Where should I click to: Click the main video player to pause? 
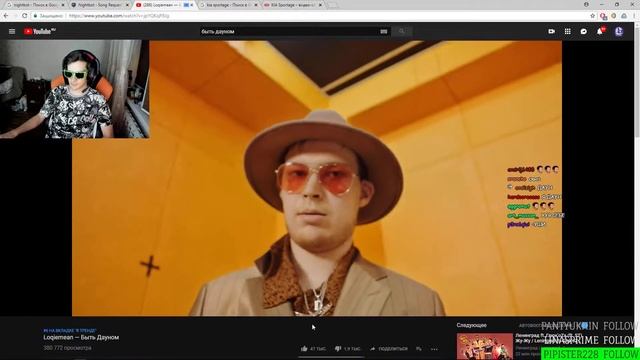(317, 178)
